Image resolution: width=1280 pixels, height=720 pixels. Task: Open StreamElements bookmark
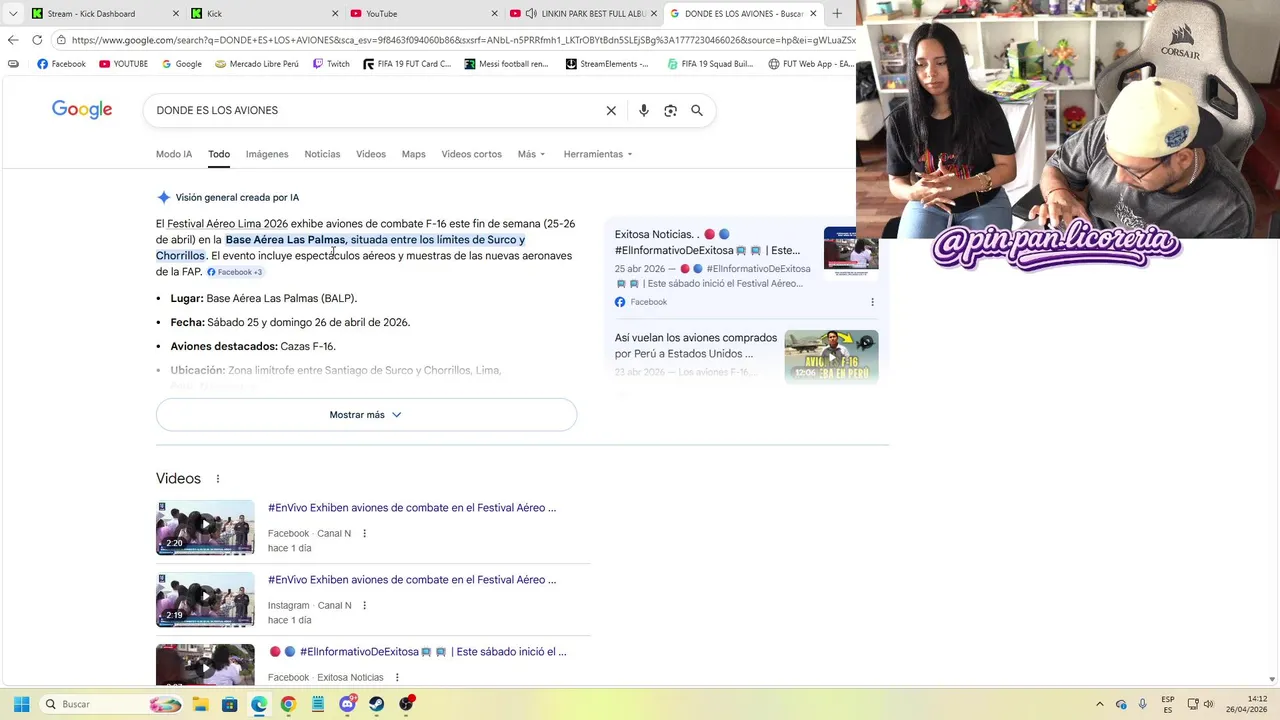(607, 64)
